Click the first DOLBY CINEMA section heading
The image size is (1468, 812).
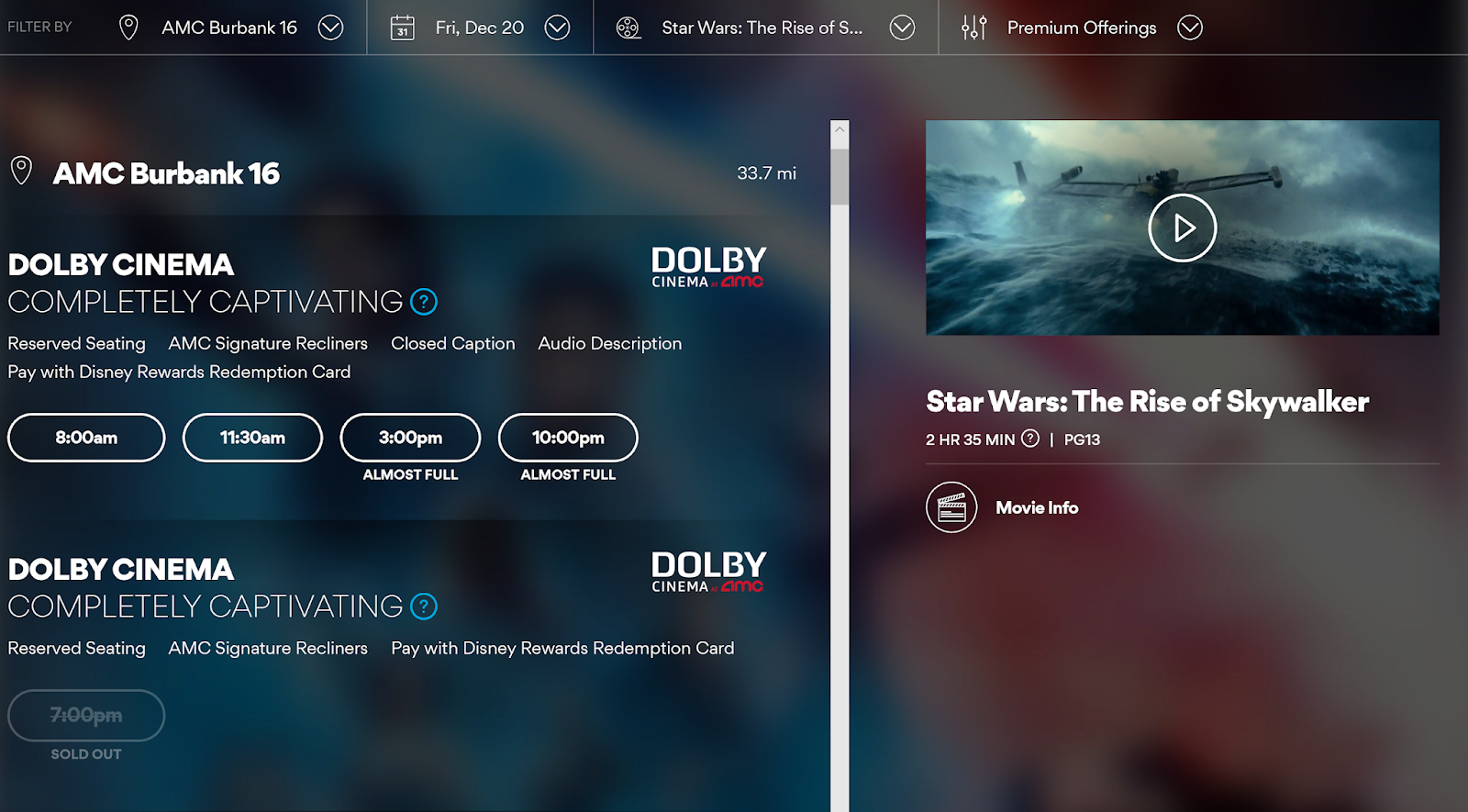[121, 264]
